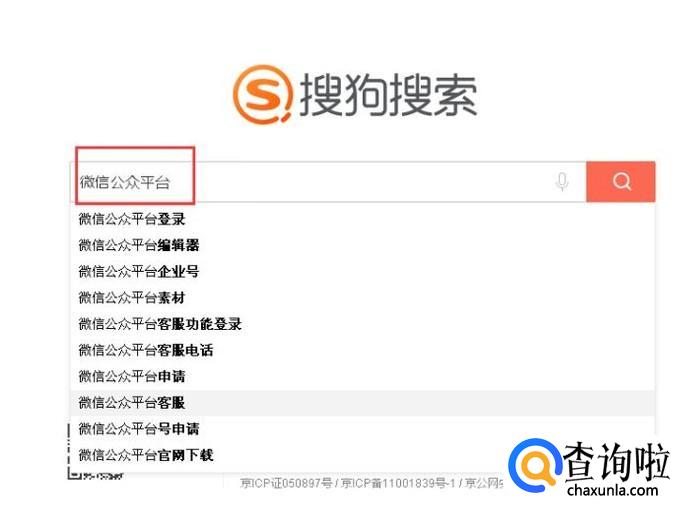The height and width of the screenshot is (521, 682).
Task: Choose suggestion 微信公众平台号申请
Action: (x=362, y=429)
